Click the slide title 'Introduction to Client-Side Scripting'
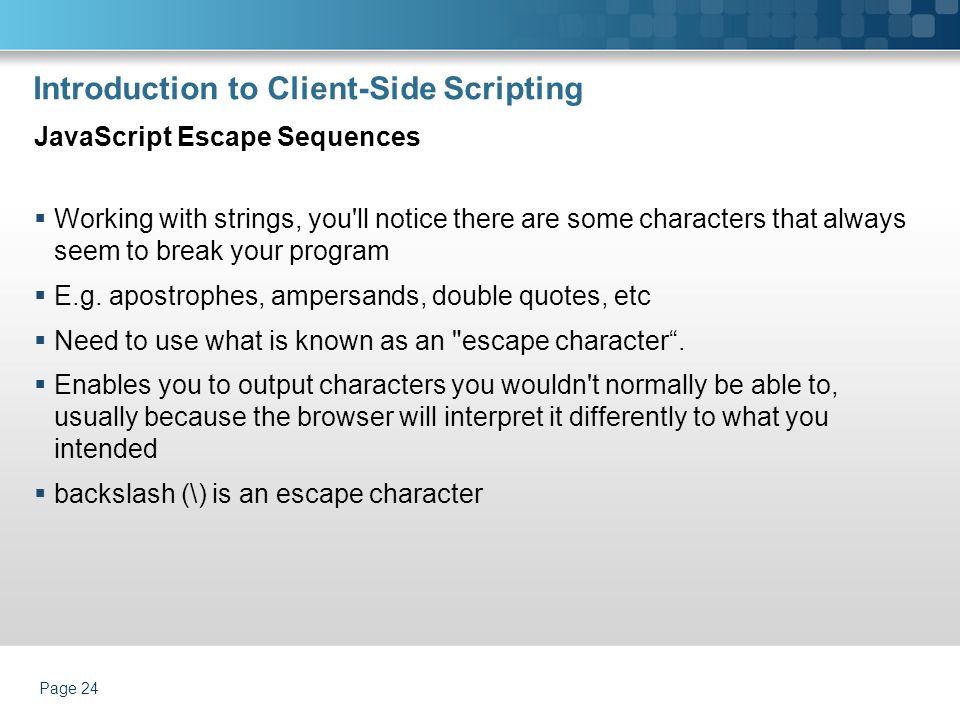The image size is (960, 720). [x=308, y=89]
